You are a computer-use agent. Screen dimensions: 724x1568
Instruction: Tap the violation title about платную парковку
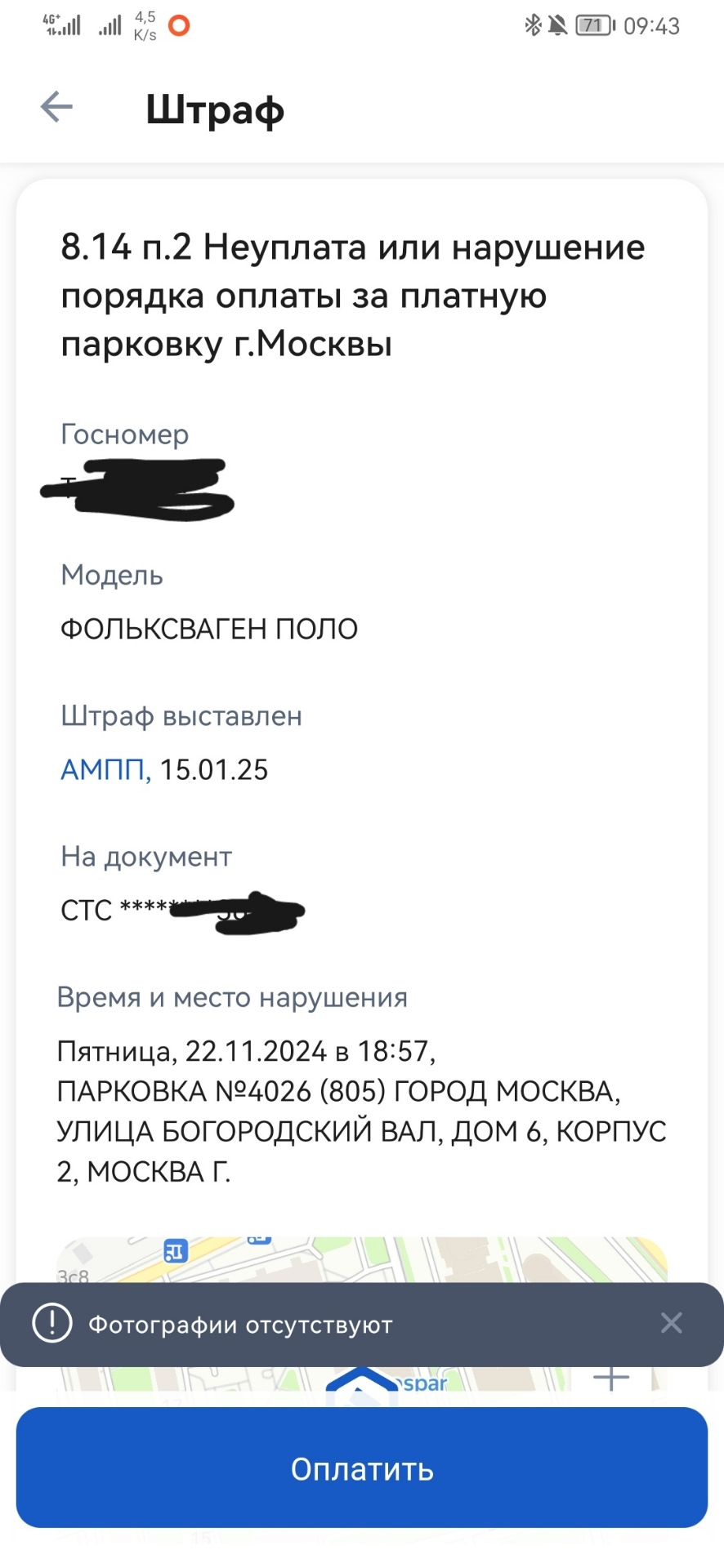[x=352, y=295]
